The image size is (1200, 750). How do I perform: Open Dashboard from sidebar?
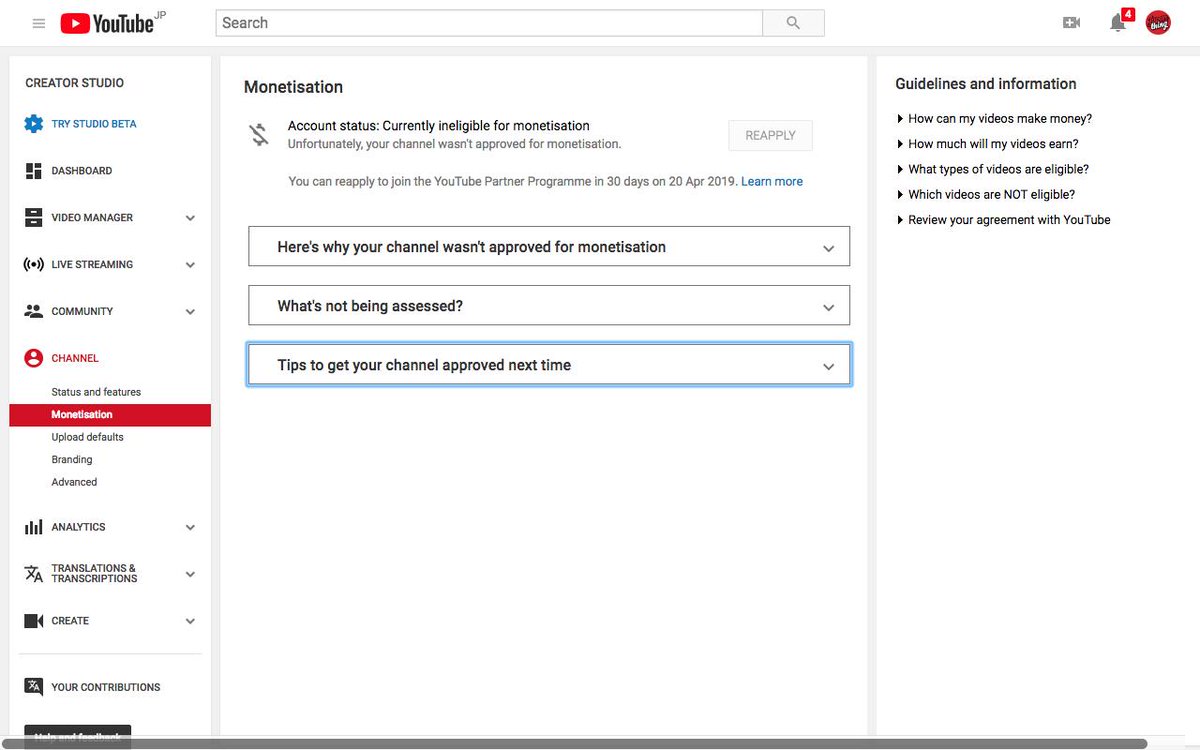coord(82,171)
